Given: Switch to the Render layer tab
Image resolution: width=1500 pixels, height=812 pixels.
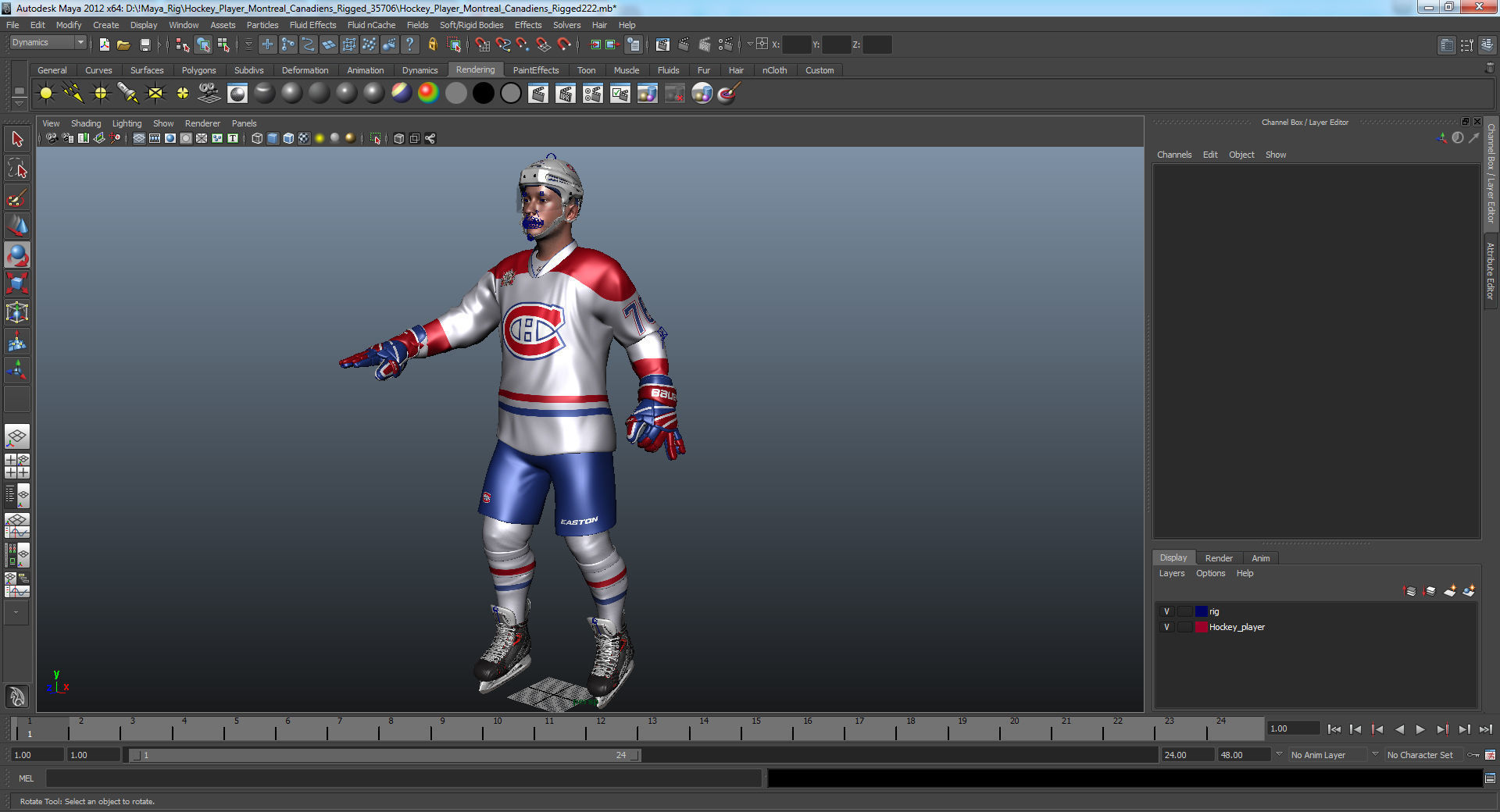Looking at the screenshot, I should pyautogui.click(x=1219, y=558).
